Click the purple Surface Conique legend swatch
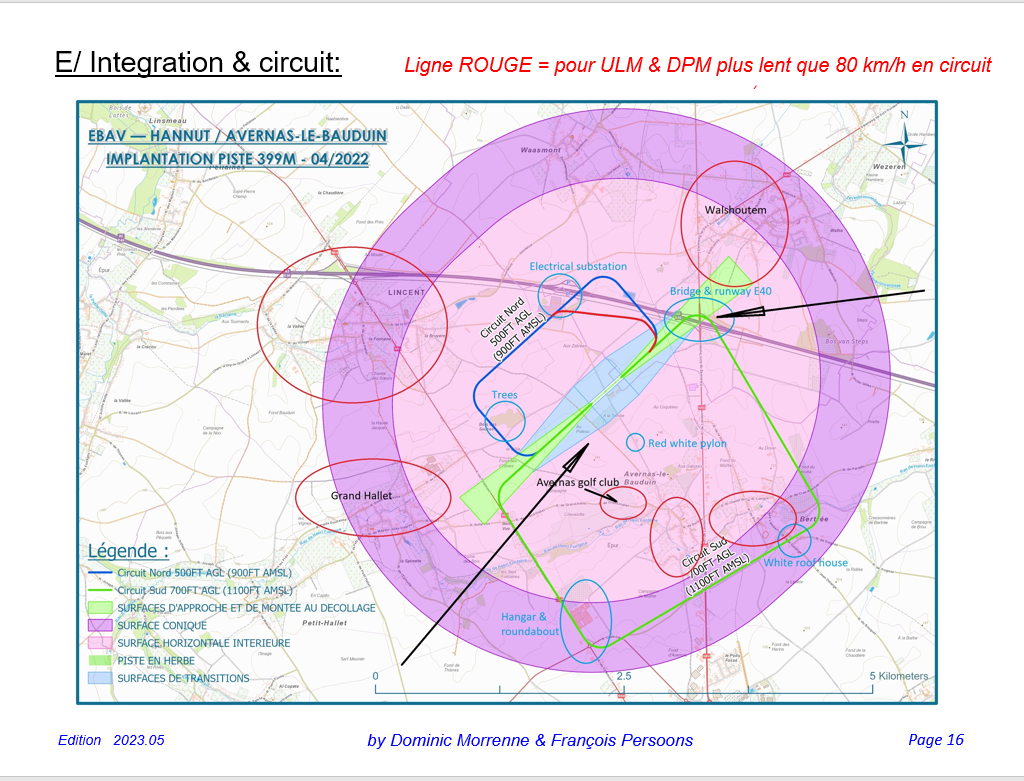 [x=100, y=625]
